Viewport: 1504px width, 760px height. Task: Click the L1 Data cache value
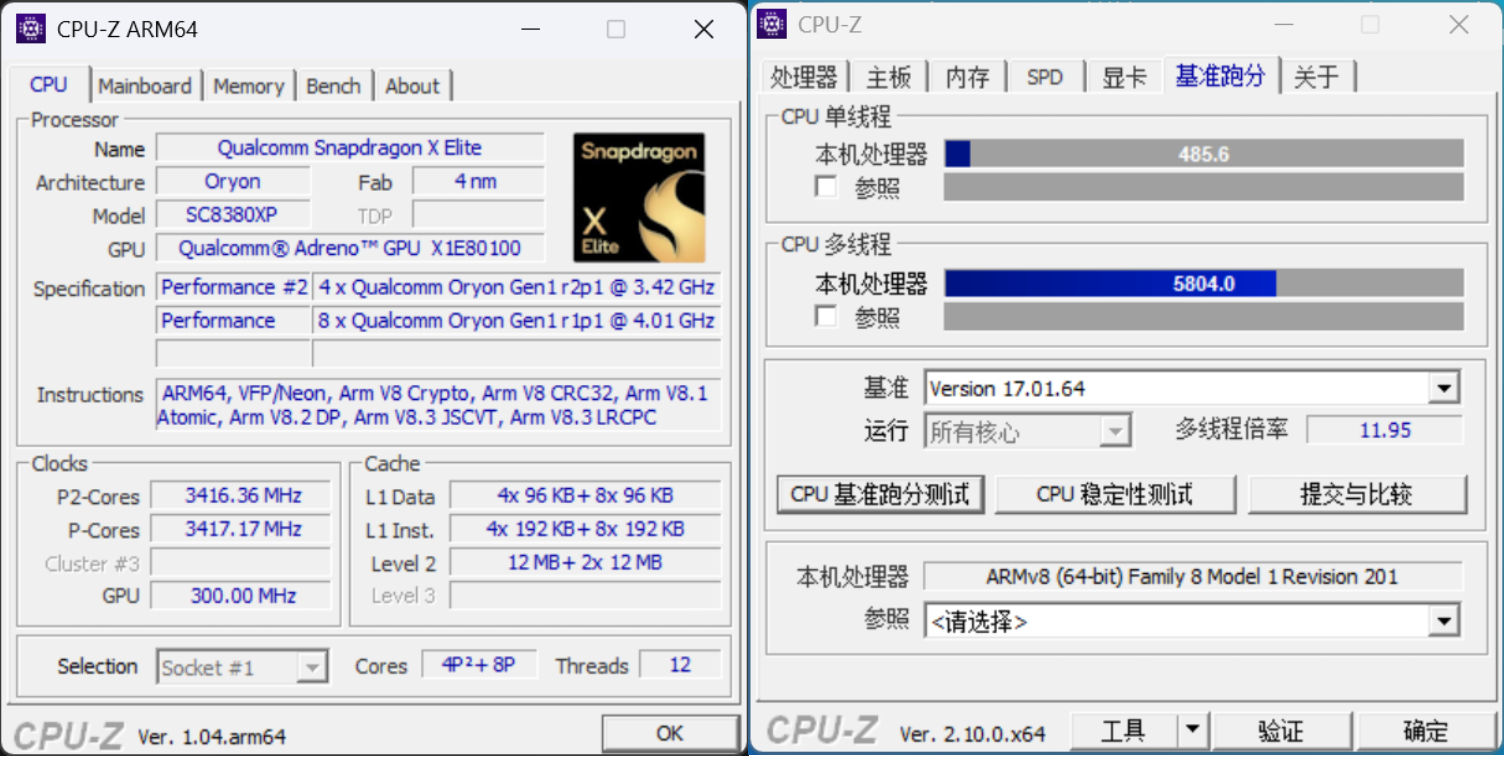[585, 496]
